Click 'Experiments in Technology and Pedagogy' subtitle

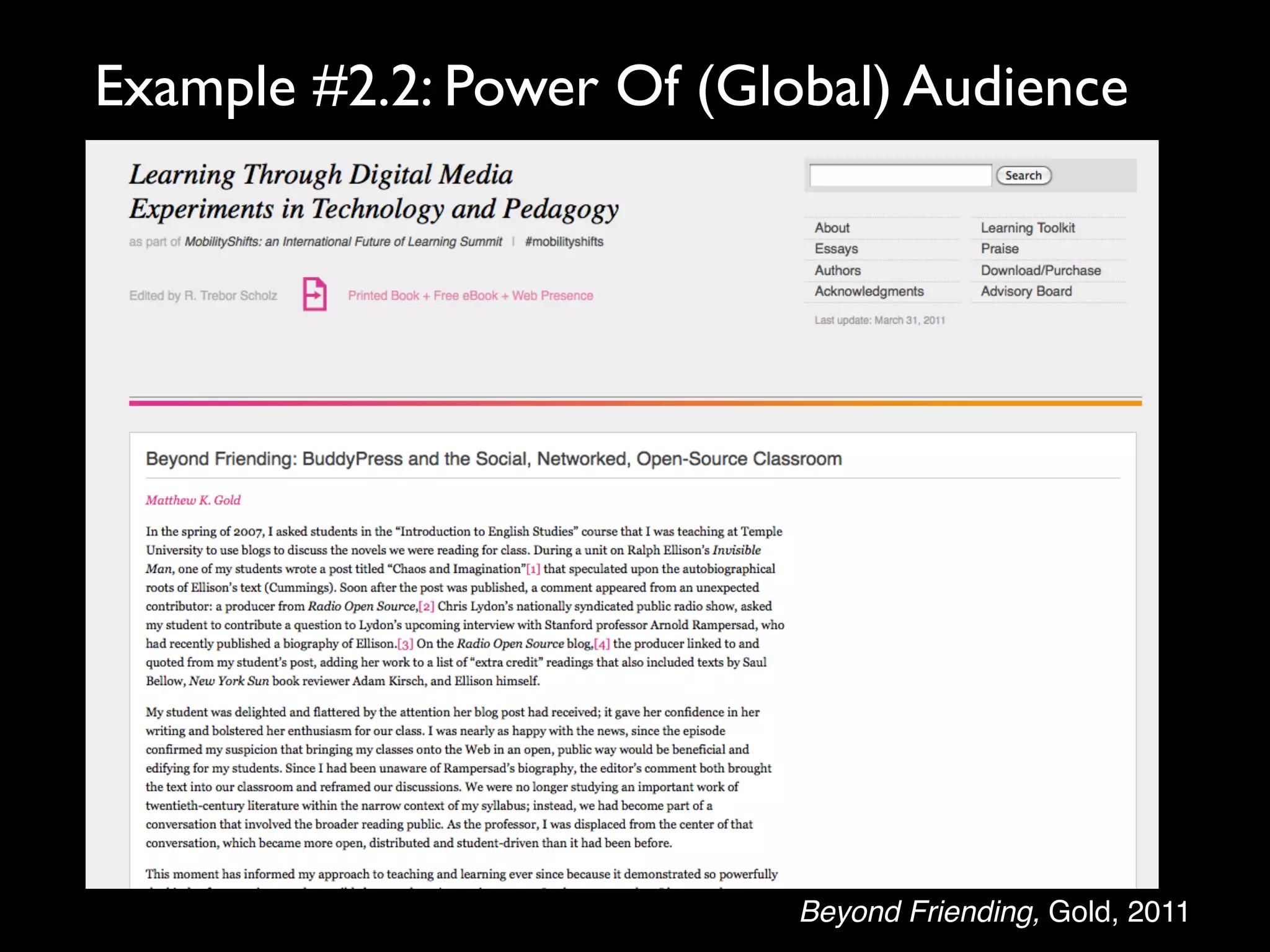(374, 209)
